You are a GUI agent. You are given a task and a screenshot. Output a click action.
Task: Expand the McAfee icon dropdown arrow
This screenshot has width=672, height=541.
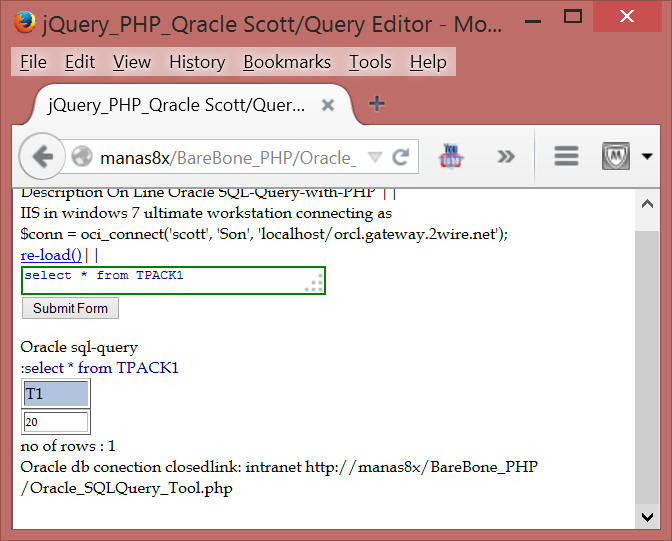pos(647,156)
